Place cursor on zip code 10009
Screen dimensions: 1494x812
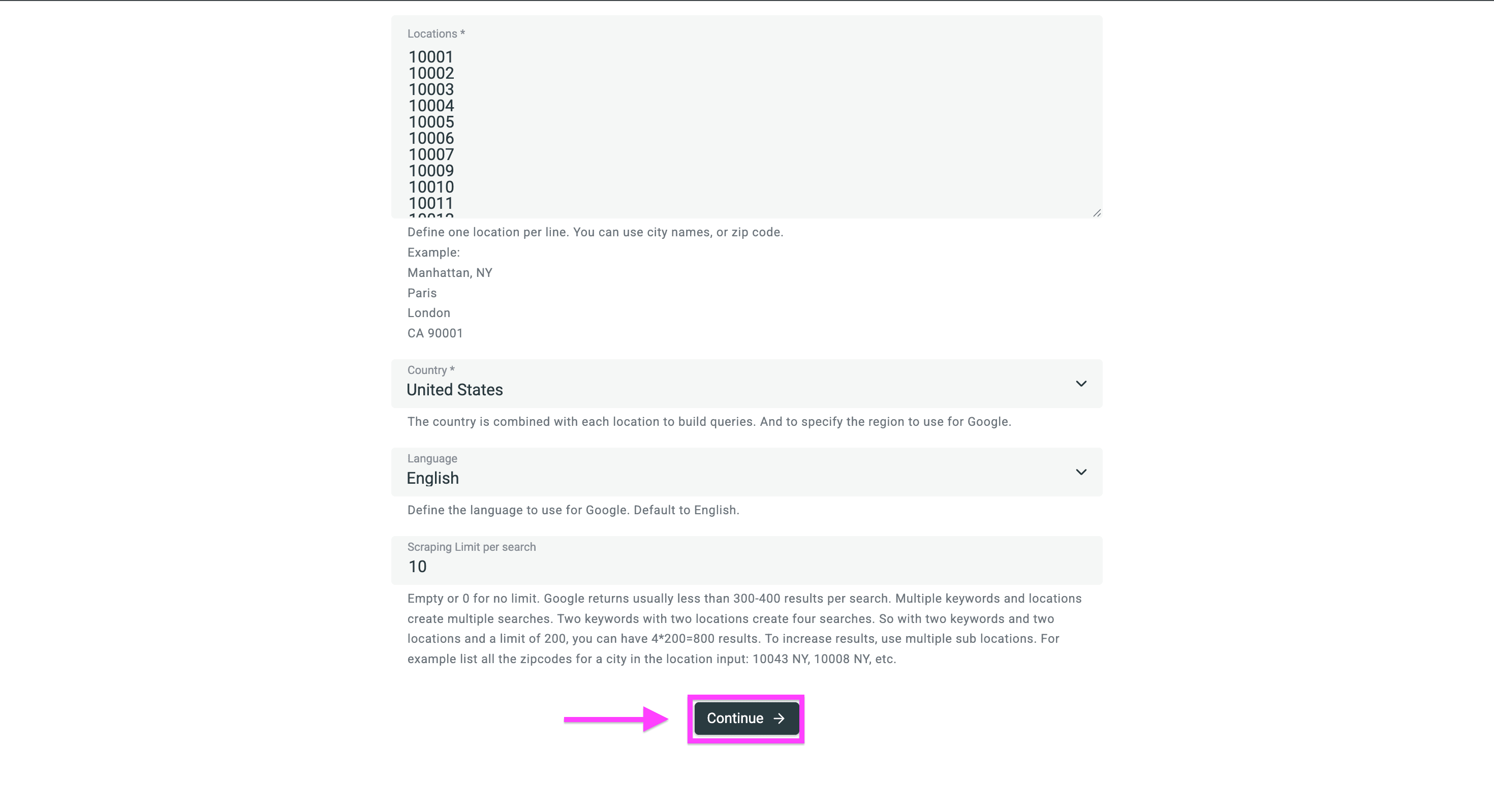tap(431, 171)
